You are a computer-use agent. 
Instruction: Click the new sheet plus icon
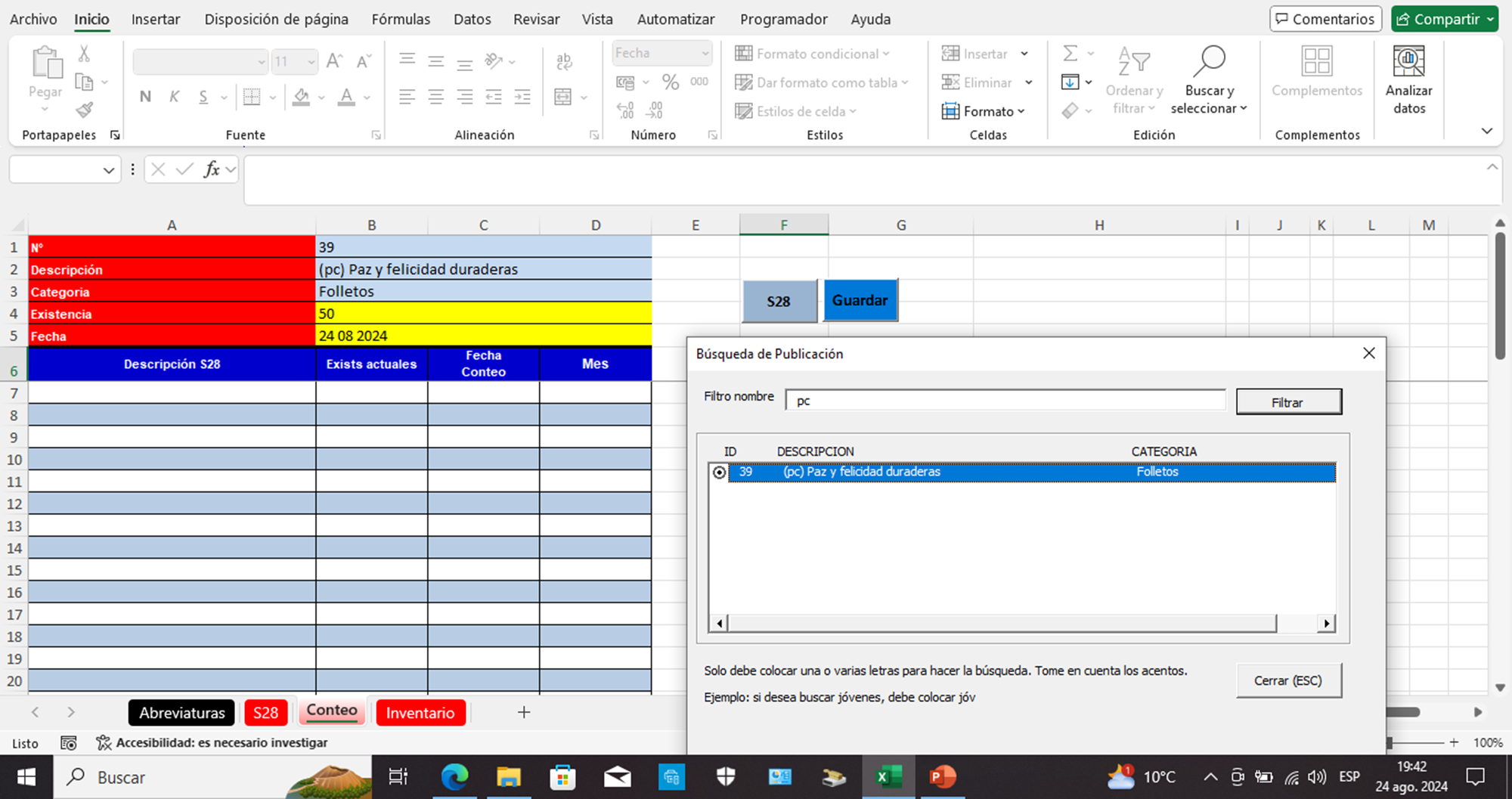[523, 712]
